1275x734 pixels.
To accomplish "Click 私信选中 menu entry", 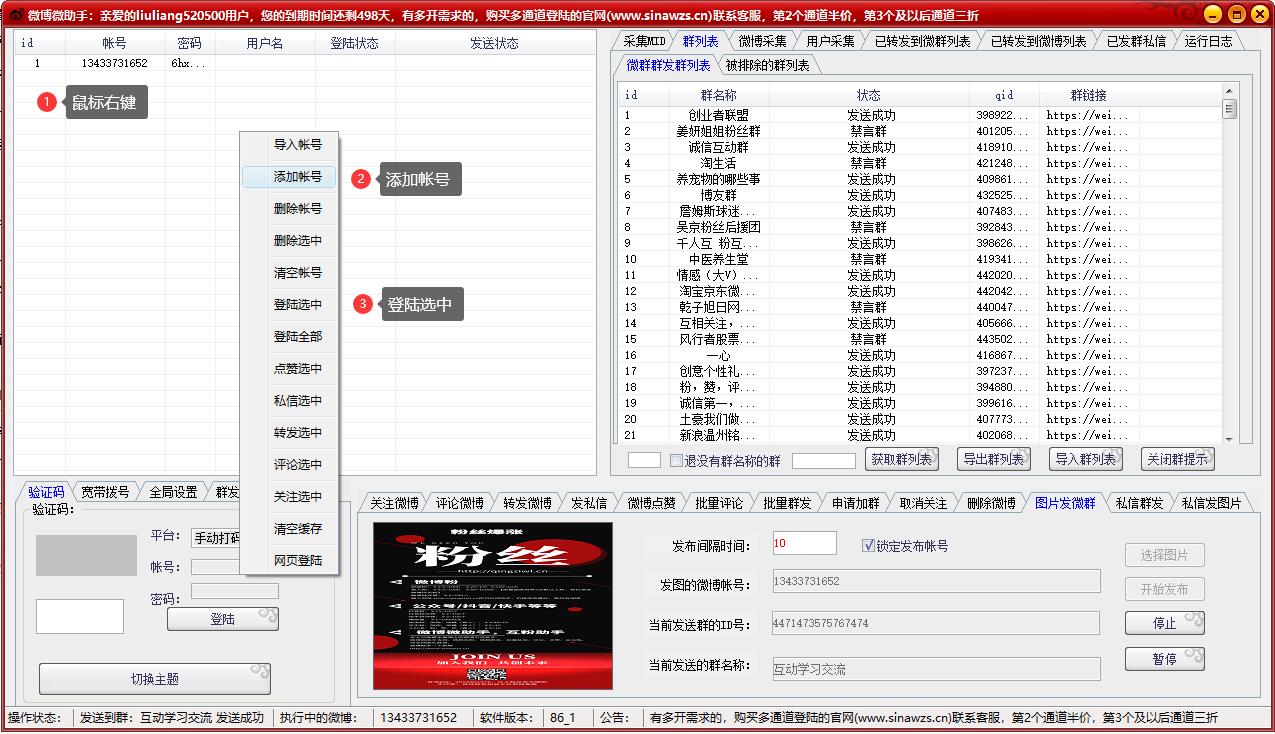I will [x=298, y=401].
